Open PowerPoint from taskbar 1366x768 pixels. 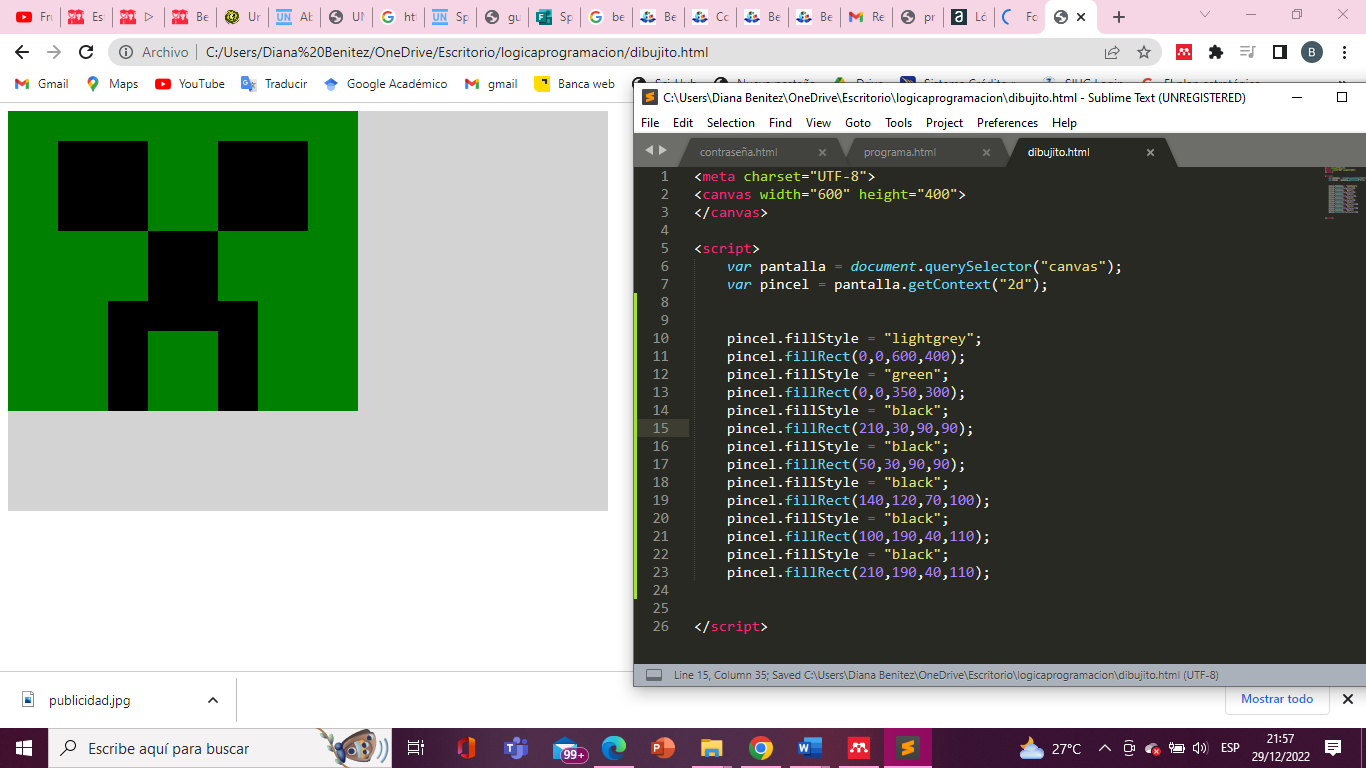pos(662,748)
